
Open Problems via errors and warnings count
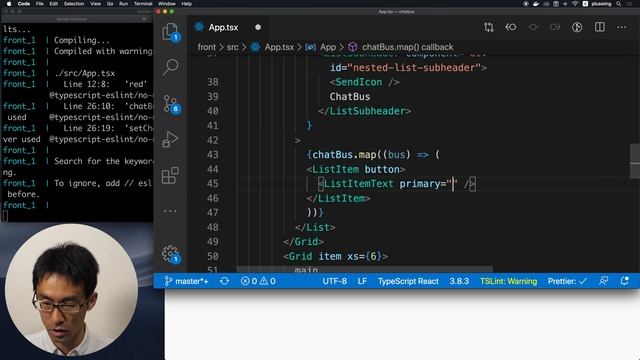pyautogui.click(x=258, y=281)
